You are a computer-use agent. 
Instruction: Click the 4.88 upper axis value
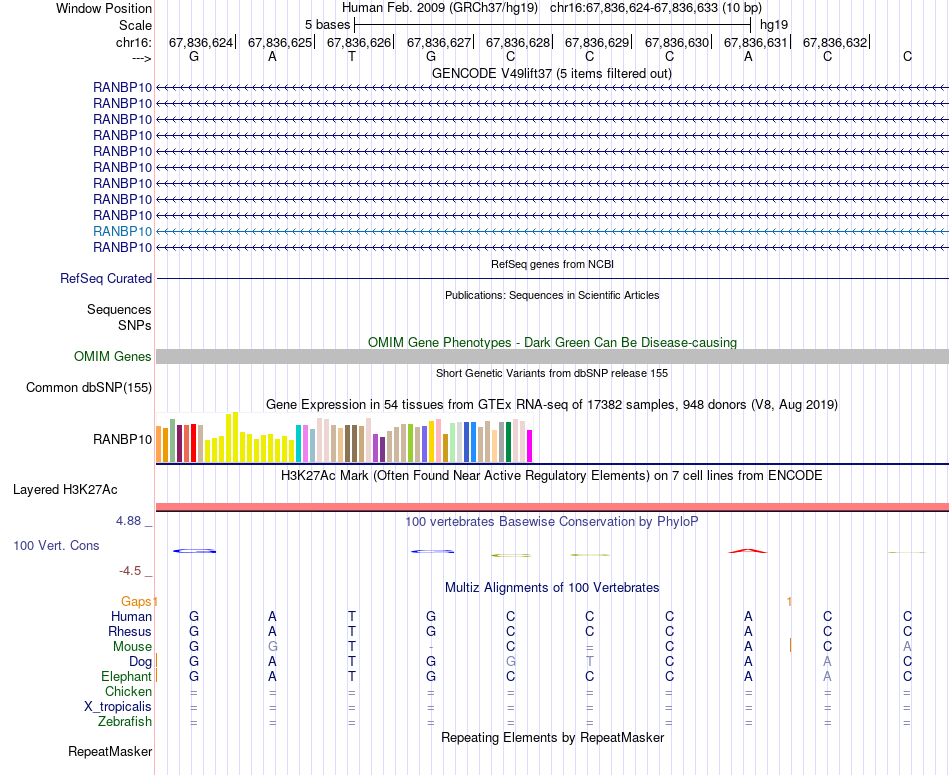[128, 521]
